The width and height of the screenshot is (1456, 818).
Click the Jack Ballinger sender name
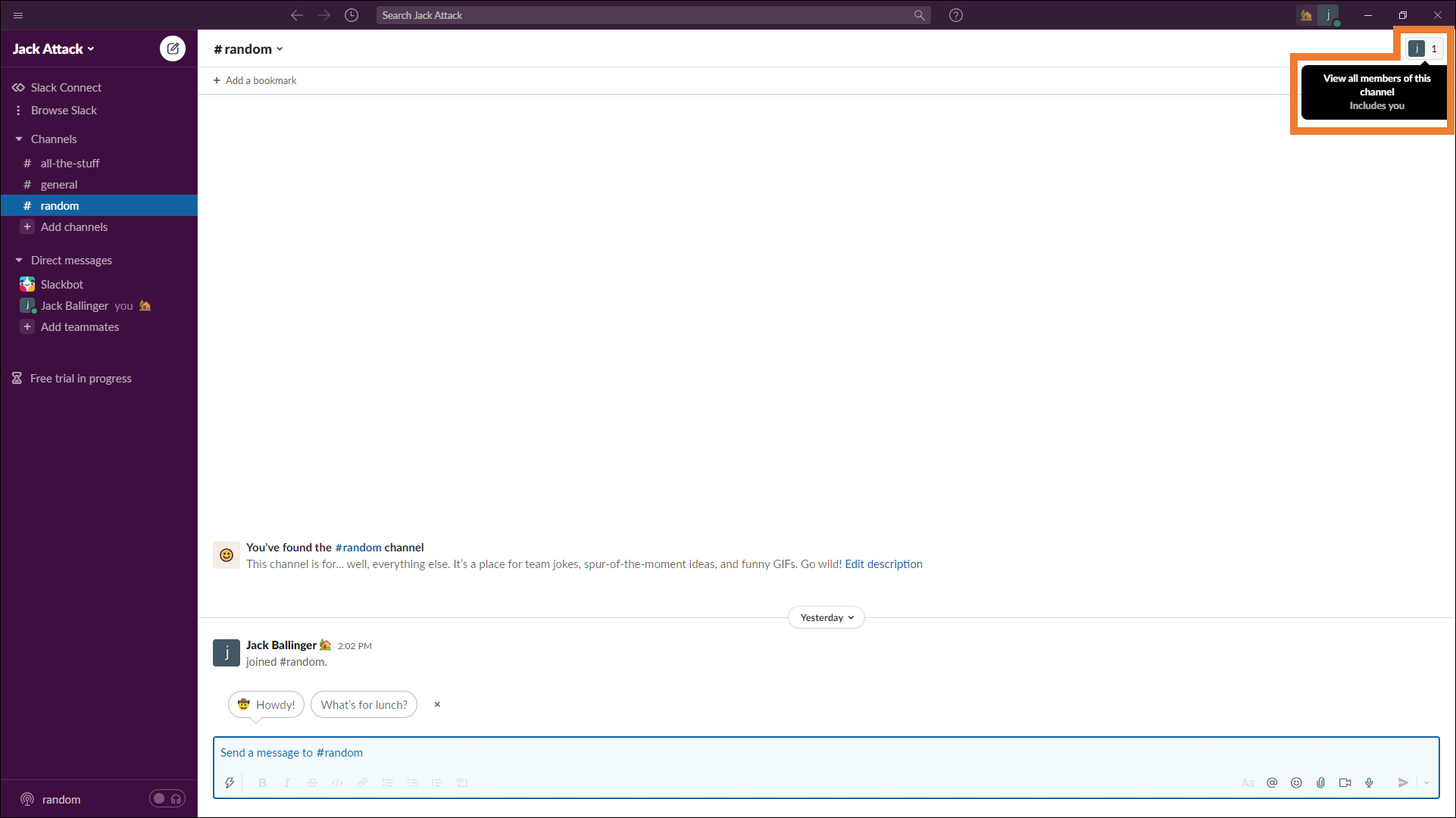[281, 645]
